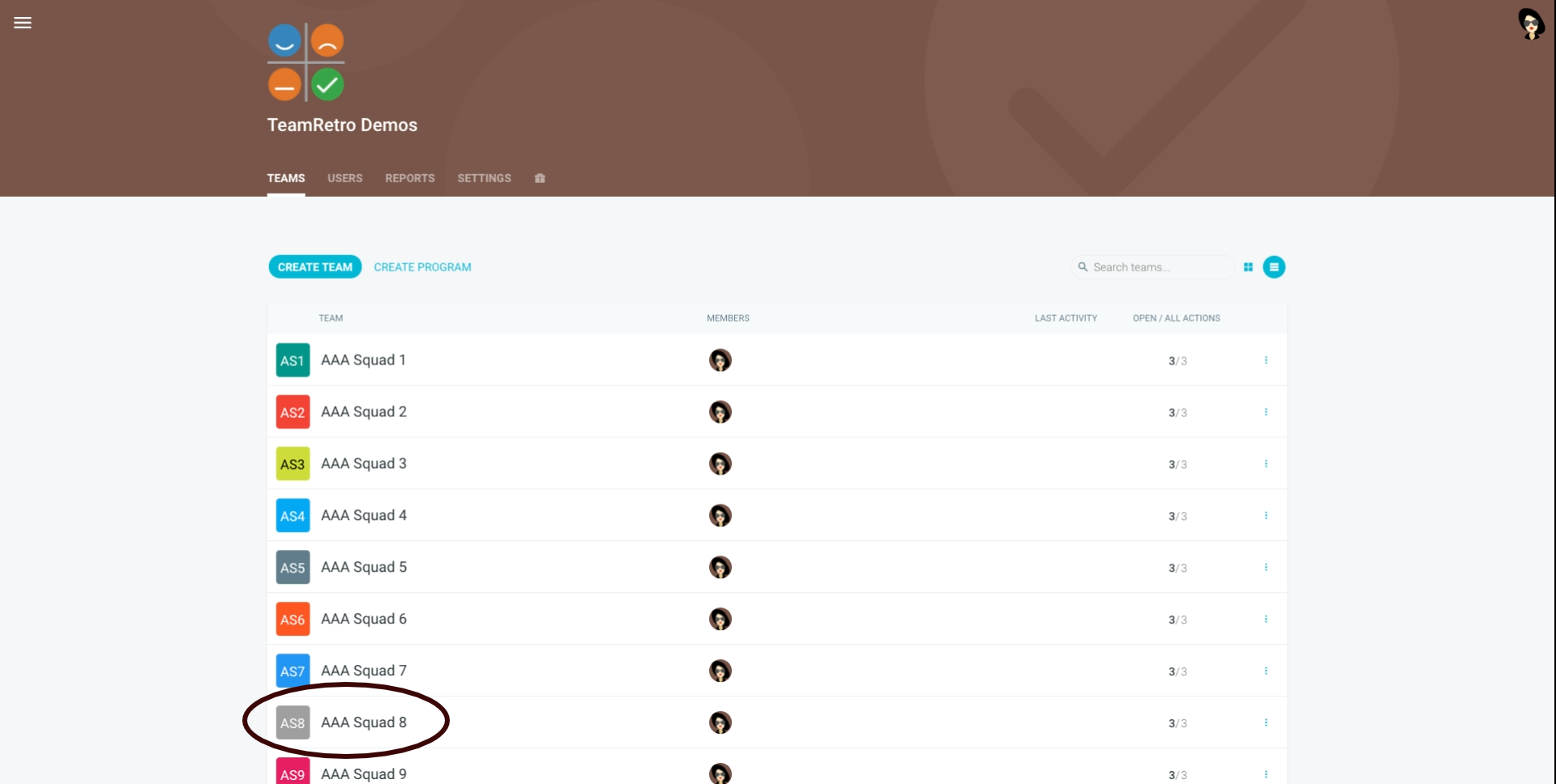The height and width of the screenshot is (784, 1556).
Task: Click the OPEN / ALL ACTIONS column header
Action: pos(1176,318)
